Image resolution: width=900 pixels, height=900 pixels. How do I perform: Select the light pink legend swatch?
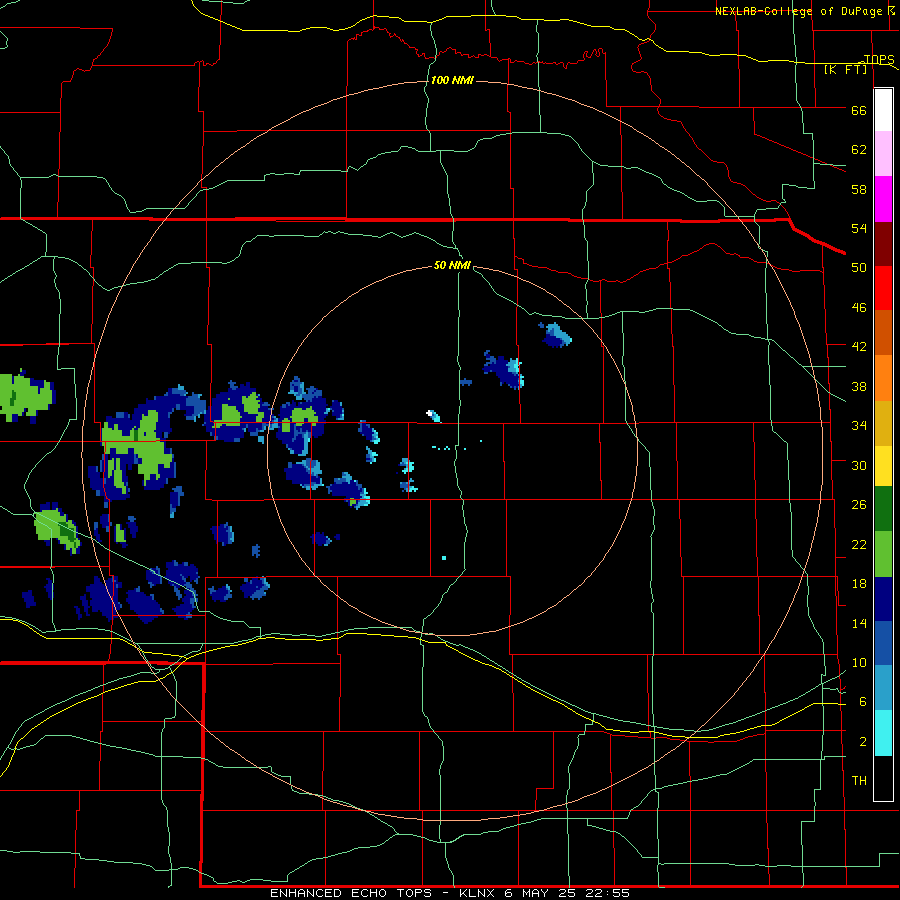883,153
